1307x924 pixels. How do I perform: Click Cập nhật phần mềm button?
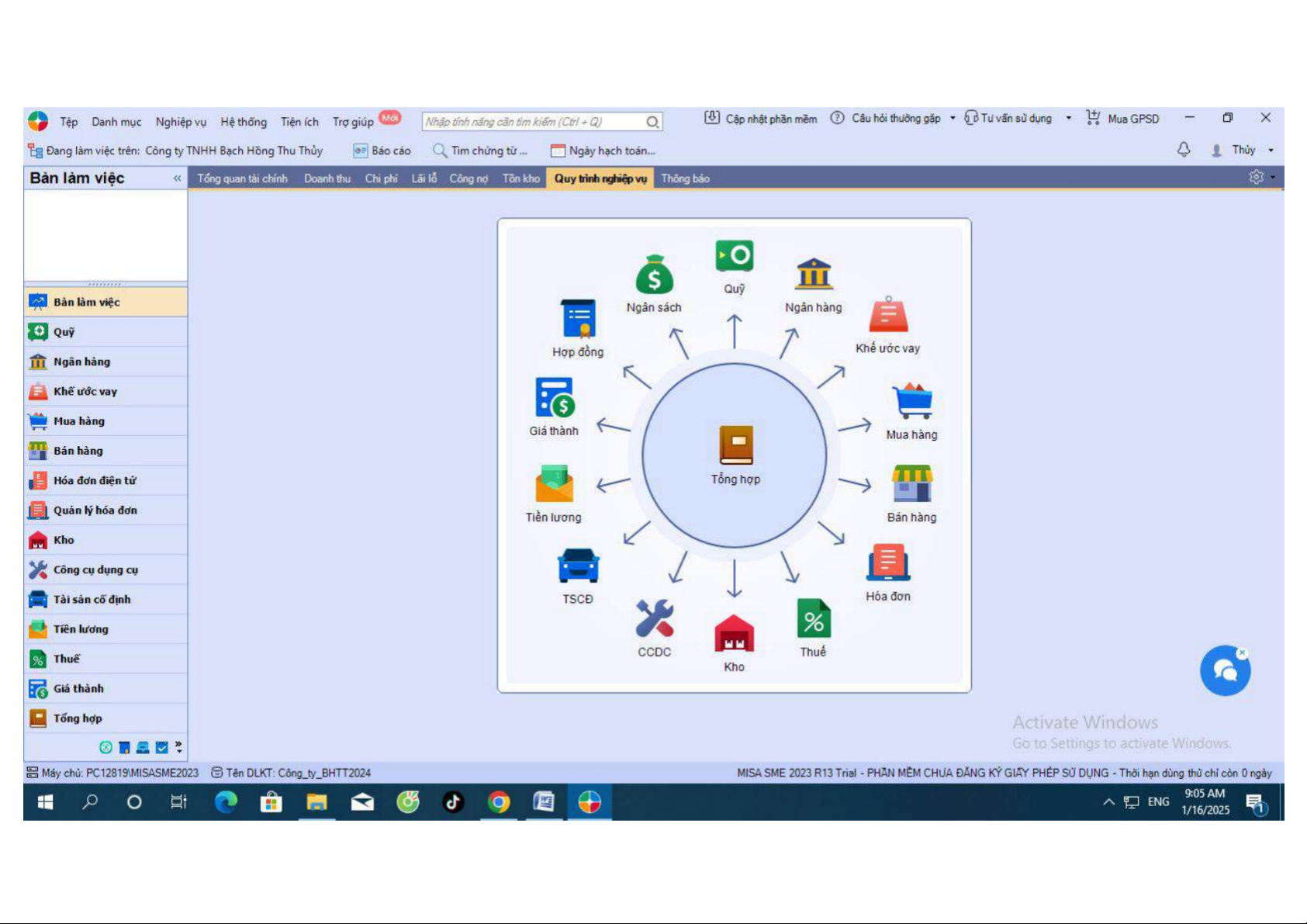click(x=761, y=119)
